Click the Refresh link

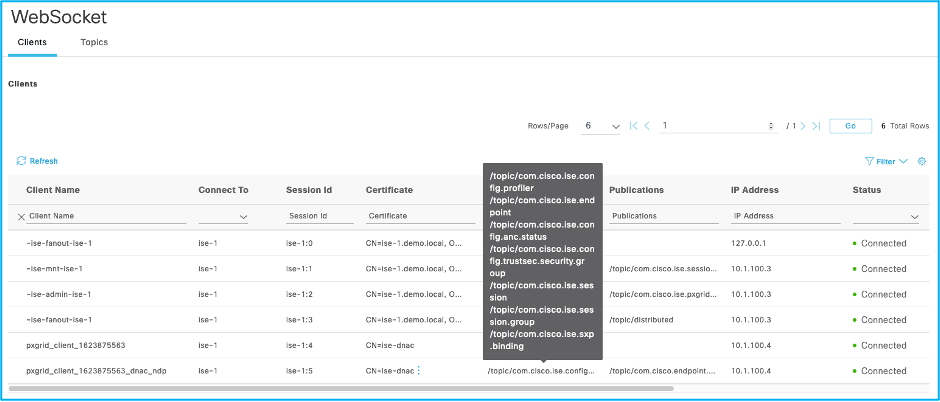tap(43, 161)
